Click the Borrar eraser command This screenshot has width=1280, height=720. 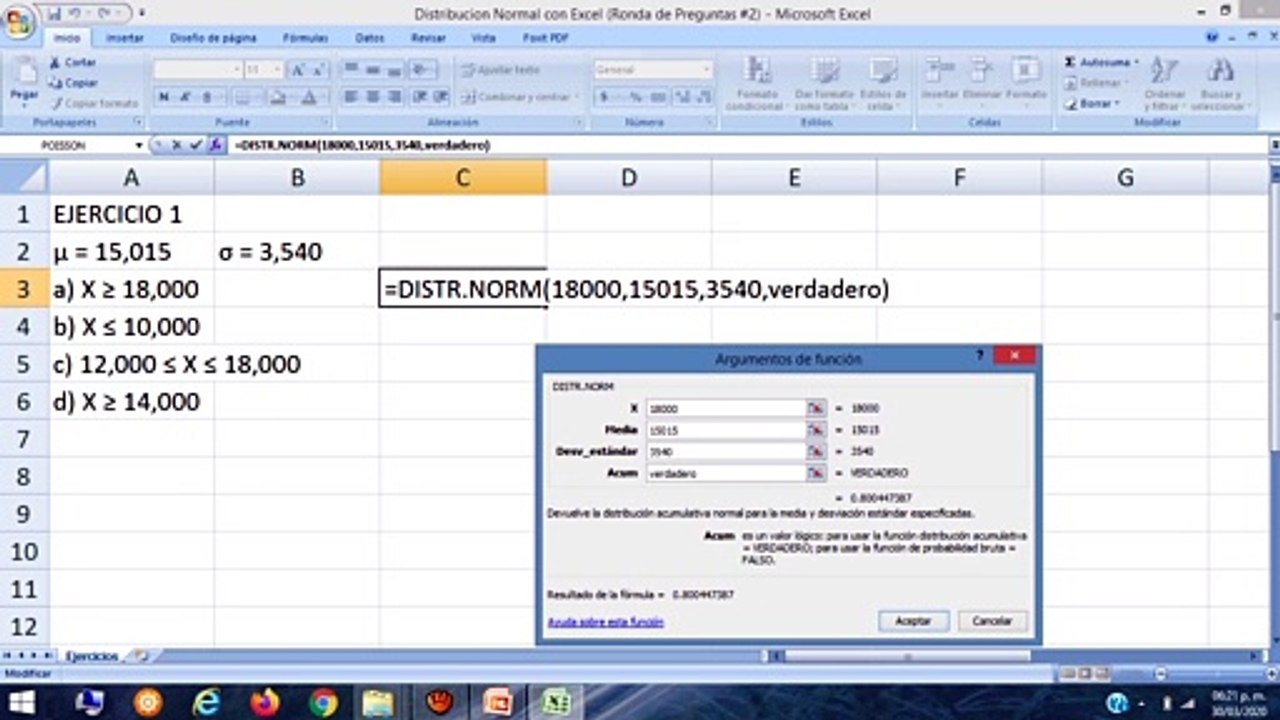[x=1092, y=103]
